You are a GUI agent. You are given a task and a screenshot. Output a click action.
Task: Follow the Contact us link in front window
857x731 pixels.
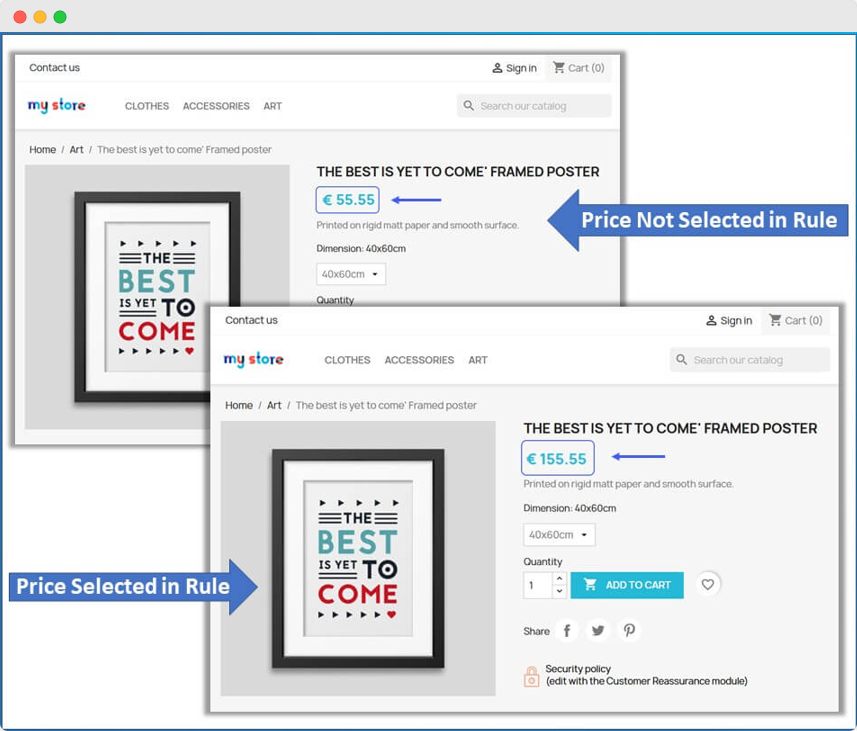tap(251, 321)
